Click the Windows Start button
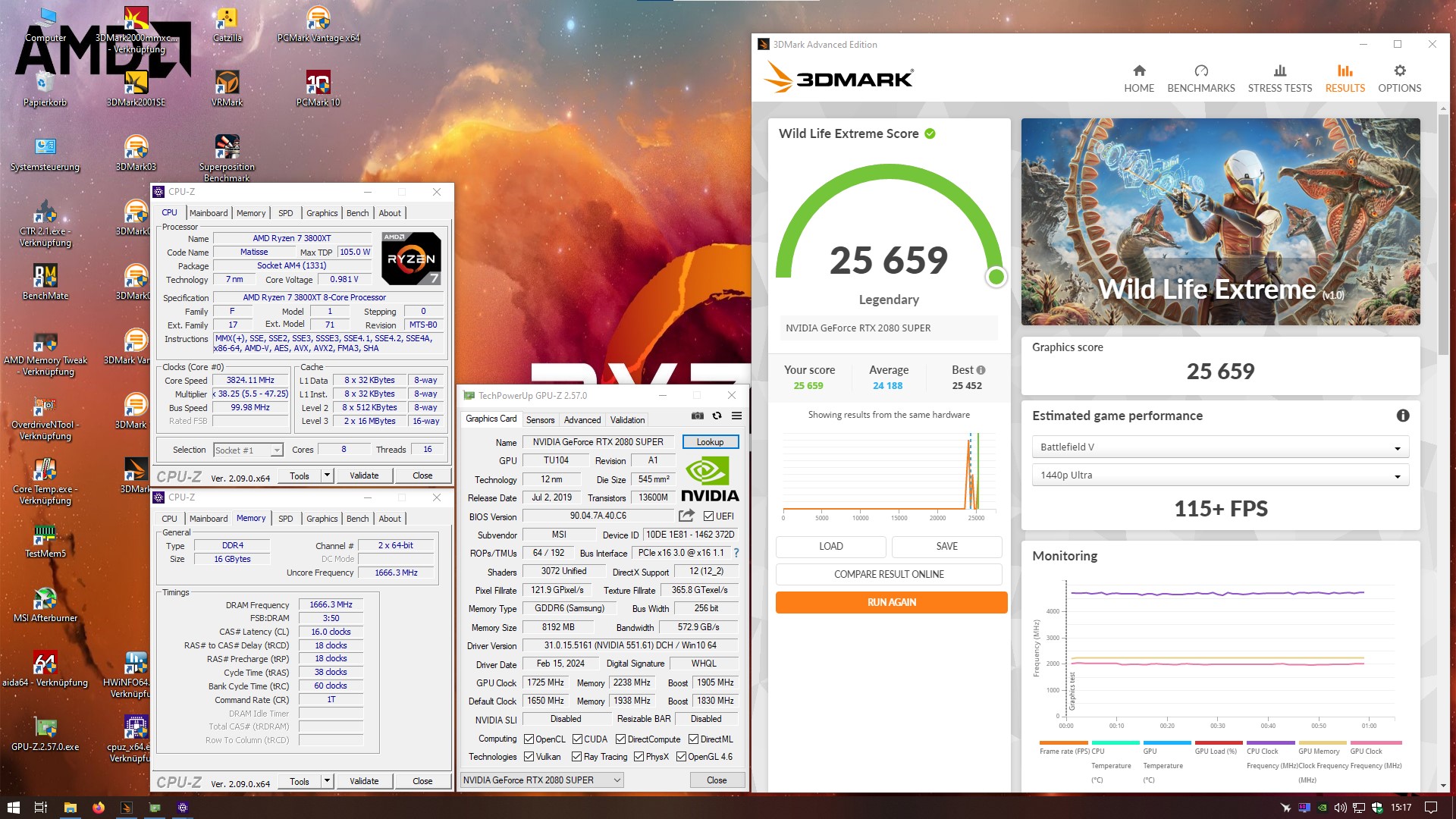The image size is (1456, 819). tap(13, 808)
